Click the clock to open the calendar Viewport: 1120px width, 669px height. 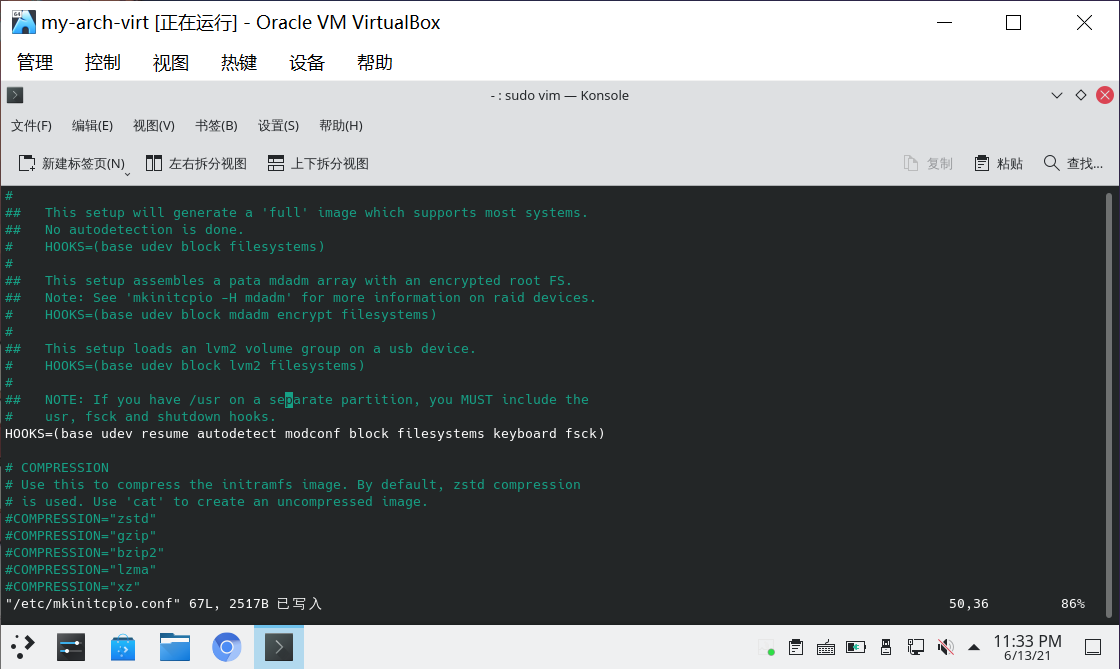(x=1028, y=647)
